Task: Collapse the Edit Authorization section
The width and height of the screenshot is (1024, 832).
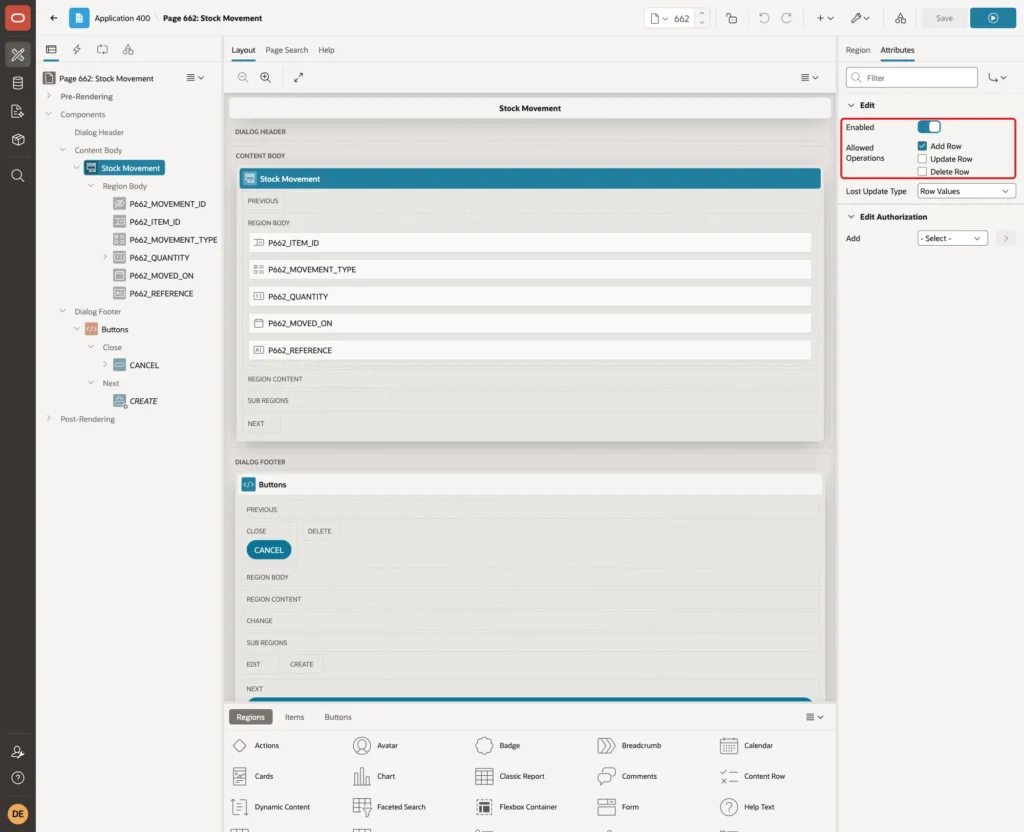Action: pyautogui.click(x=851, y=217)
